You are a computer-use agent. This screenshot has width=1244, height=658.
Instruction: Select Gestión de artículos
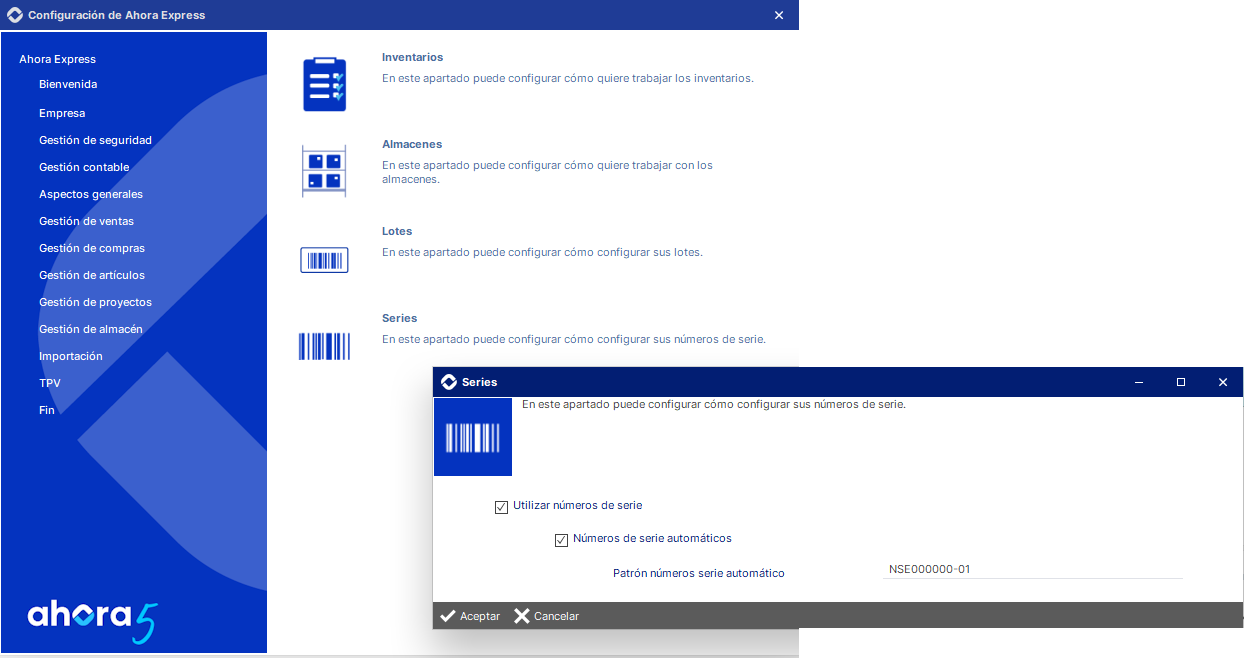click(x=92, y=275)
